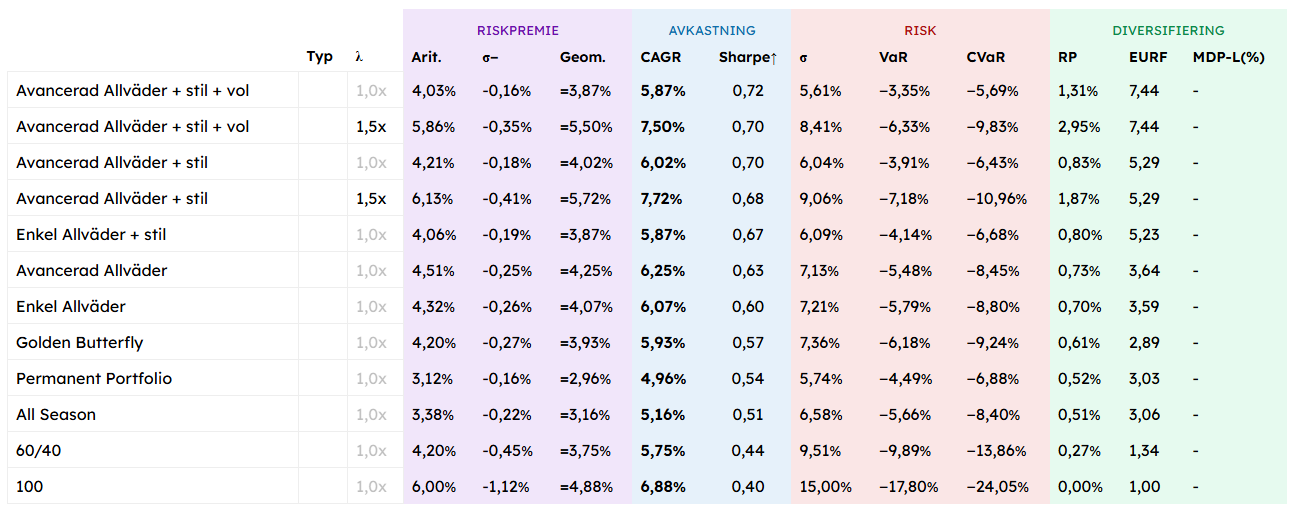This screenshot has height=513, width=1297.
Task: Select the 60/40 portfolio name
Action: point(38,451)
